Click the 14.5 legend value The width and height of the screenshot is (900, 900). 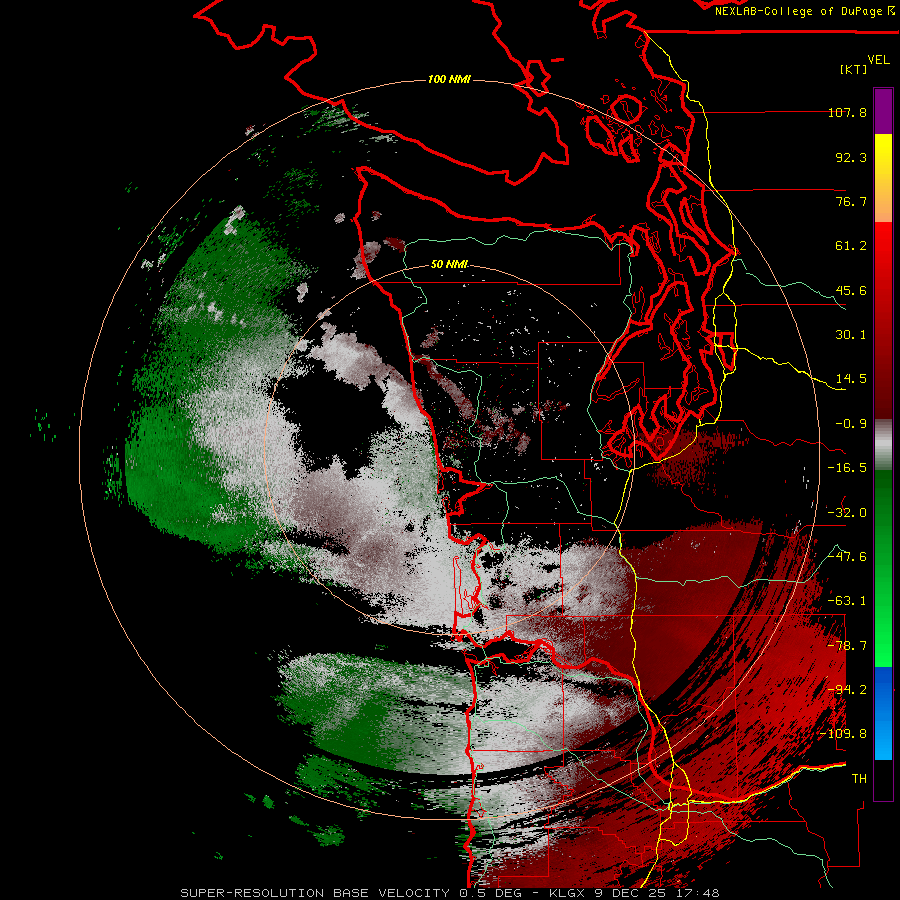pyautogui.click(x=851, y=379)
